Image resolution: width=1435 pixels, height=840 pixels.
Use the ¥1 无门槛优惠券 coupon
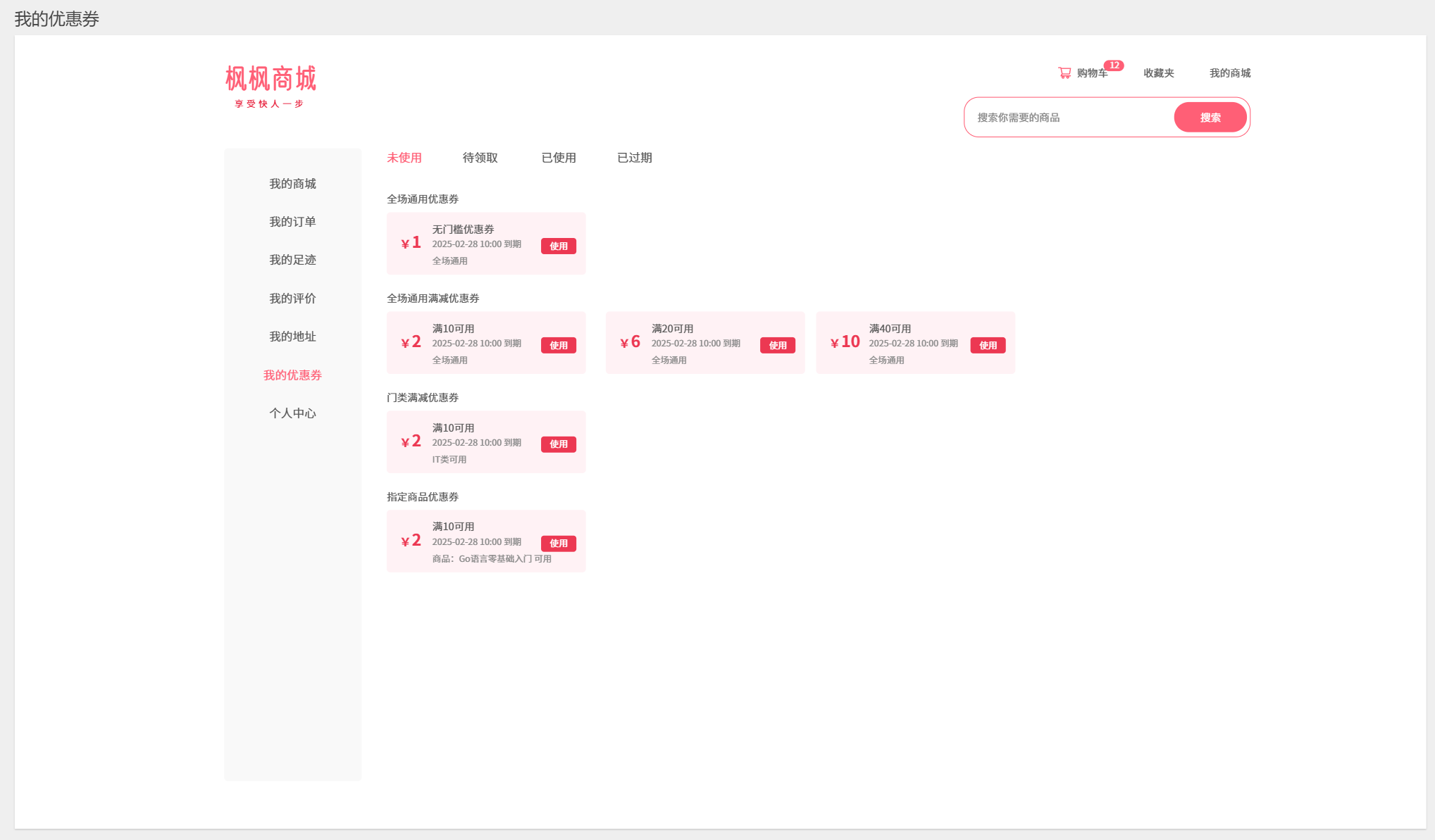click(x=558, y=246)
